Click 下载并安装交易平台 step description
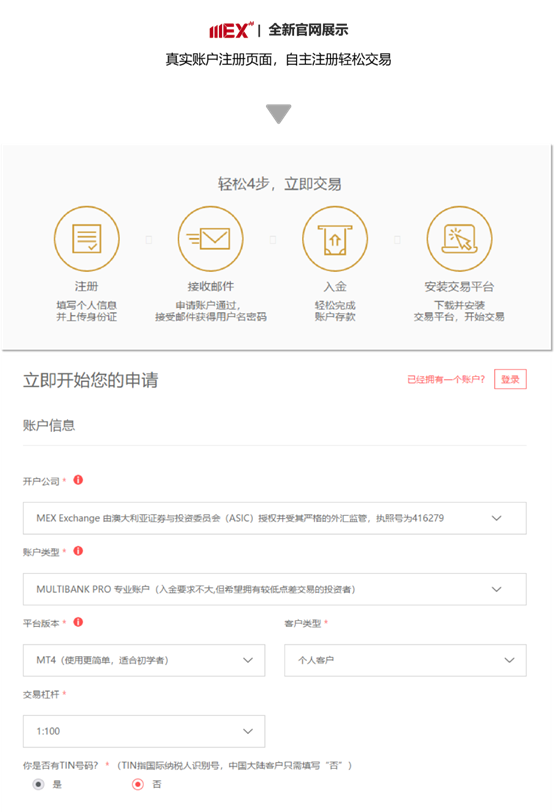Screen dimensions: 555x812 (x=459, y=311)
